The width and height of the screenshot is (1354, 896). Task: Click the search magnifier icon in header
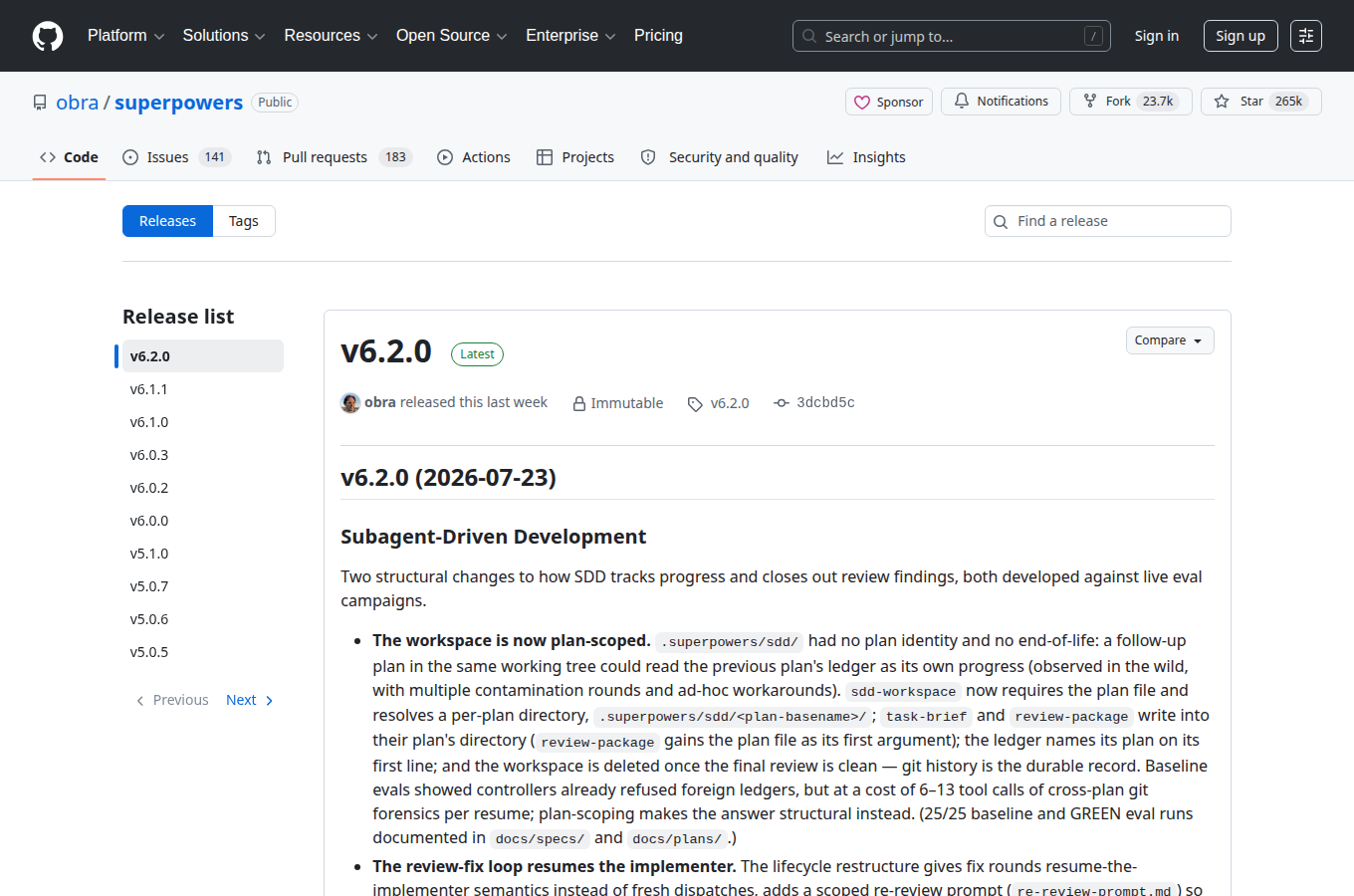click(810, 36)
